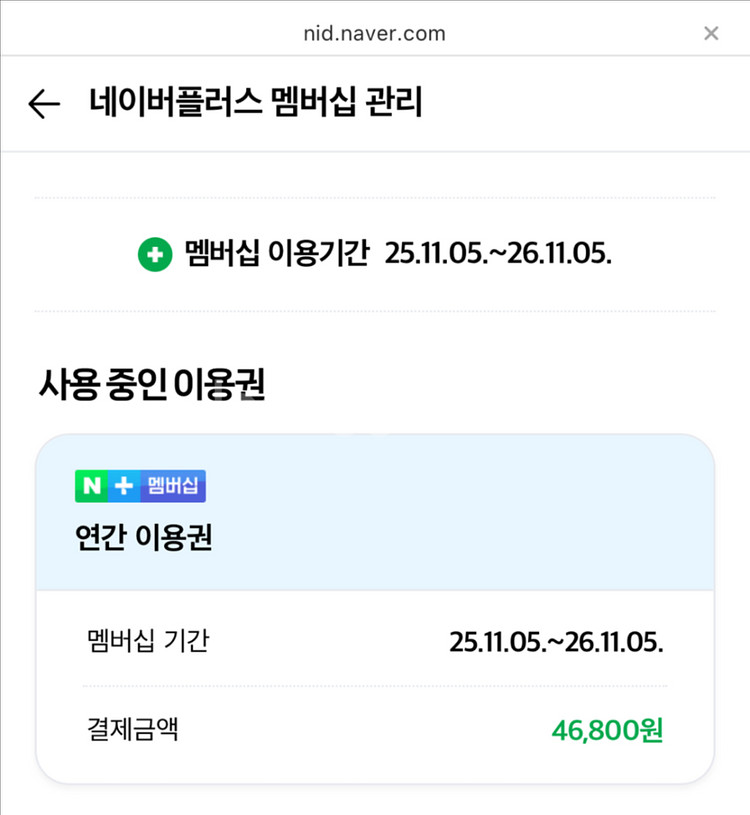This screenshot has width=750, height=815.
Task: Tap the date range 25.11.05.~26.11.05. in card
Action: (x=557, y=644)
